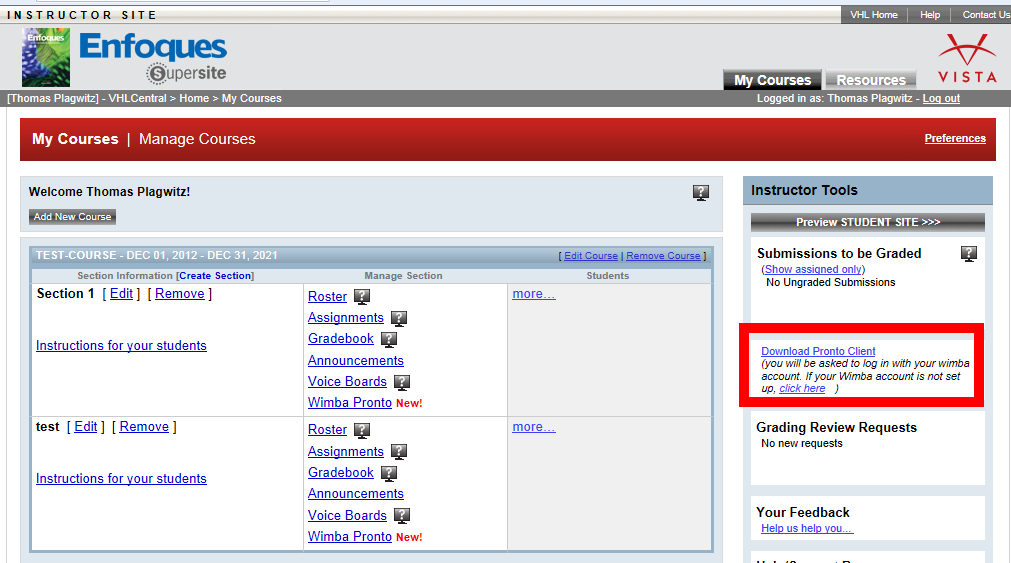Image resolution: width=1011 pixels, height=563 pixels.
Task: Open the Download Pronto Client link
Action: click(818, 351)
